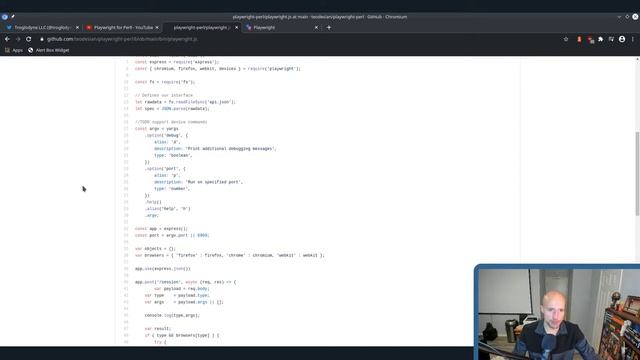
Task: Close the Playwright for Perl YouTube tab
Action: point(157,27)
